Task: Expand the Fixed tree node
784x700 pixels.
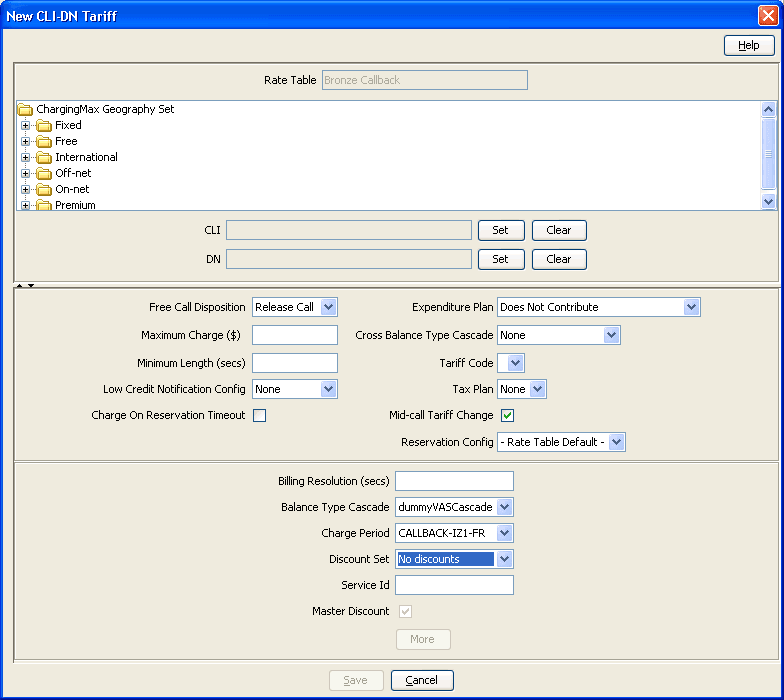Action: point(26,126)
